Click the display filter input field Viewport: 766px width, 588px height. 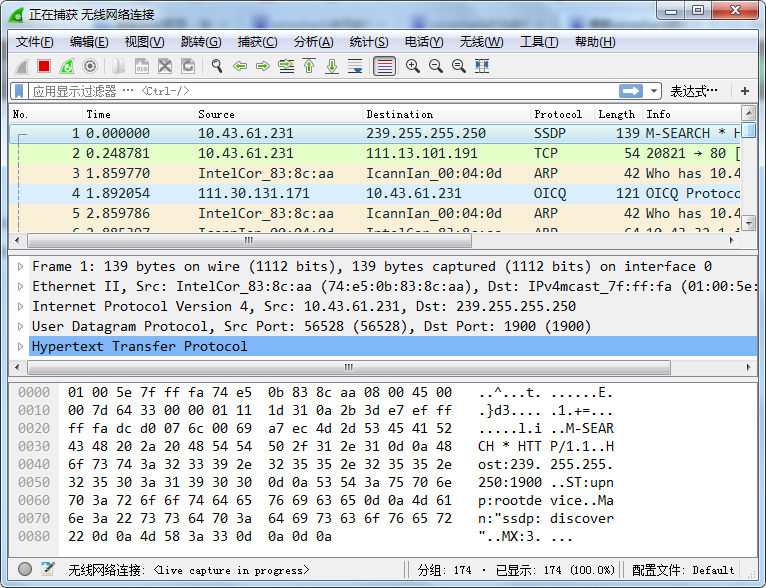tap(322, 91)
